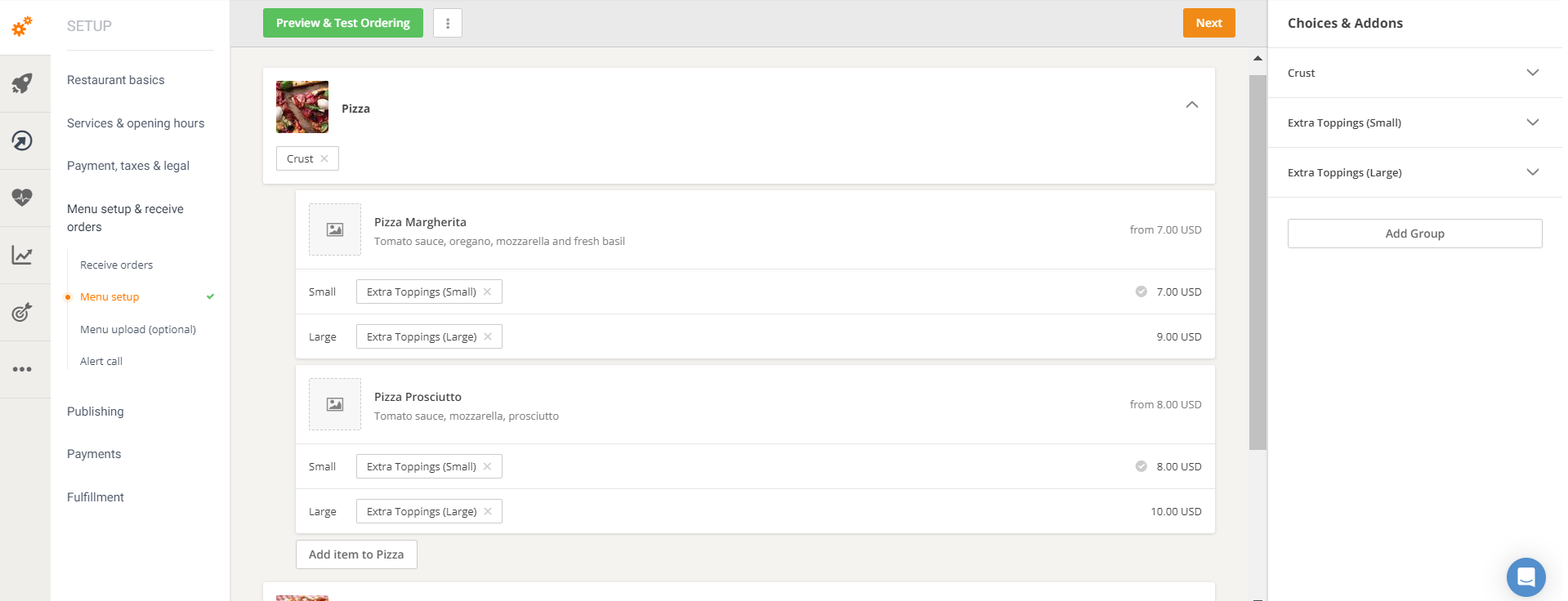Collapse the Pizza category
Viewport: 1568px width, 601px height.
click(1192, 105)
